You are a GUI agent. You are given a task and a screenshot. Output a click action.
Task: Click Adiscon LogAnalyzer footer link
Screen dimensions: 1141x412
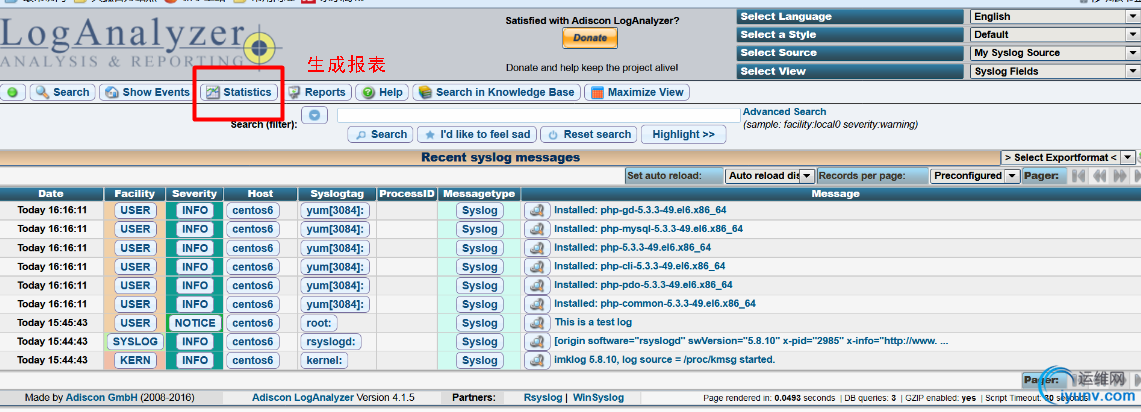(303, 397)
